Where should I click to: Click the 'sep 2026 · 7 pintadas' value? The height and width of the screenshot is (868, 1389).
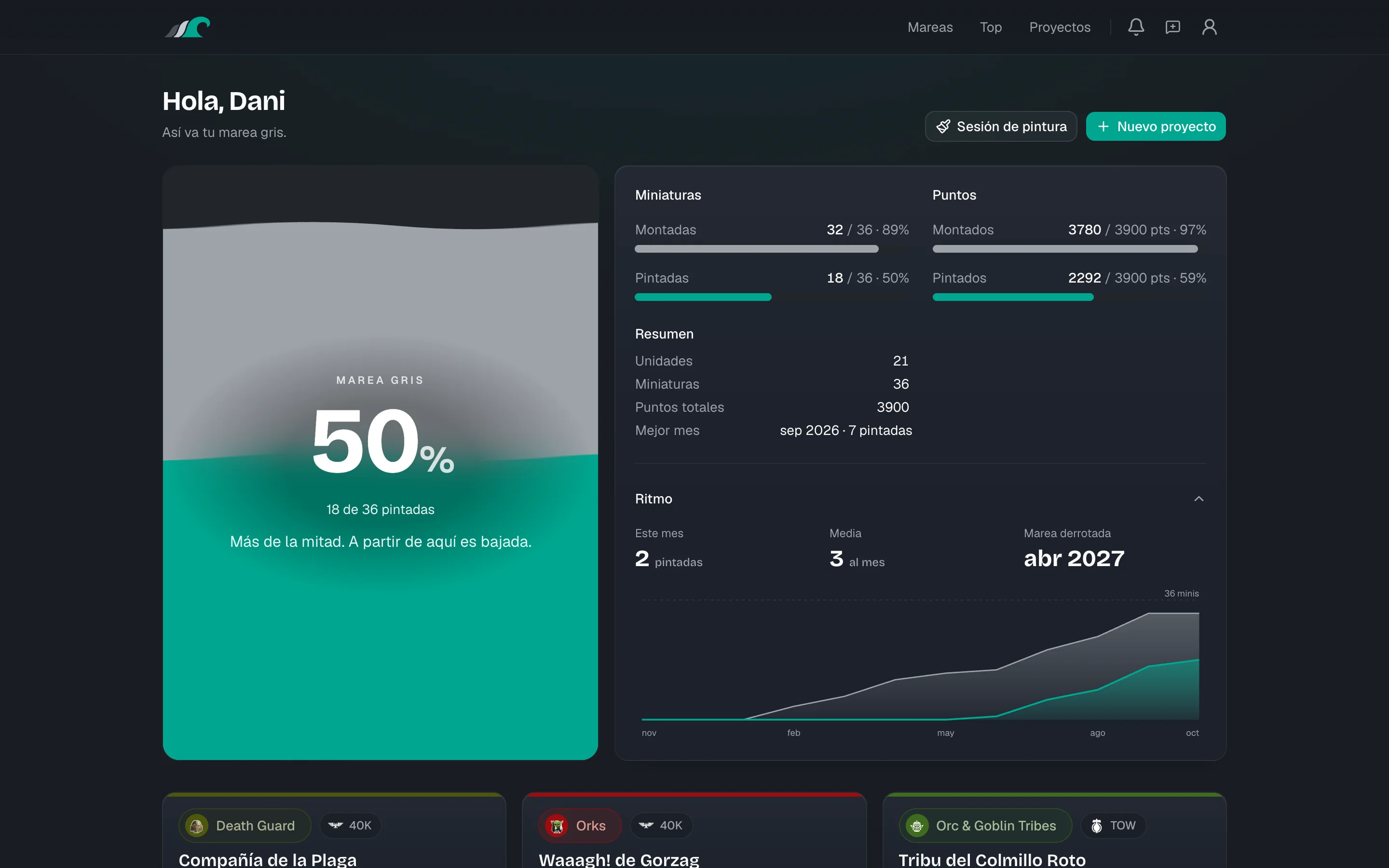pos(845,431)
